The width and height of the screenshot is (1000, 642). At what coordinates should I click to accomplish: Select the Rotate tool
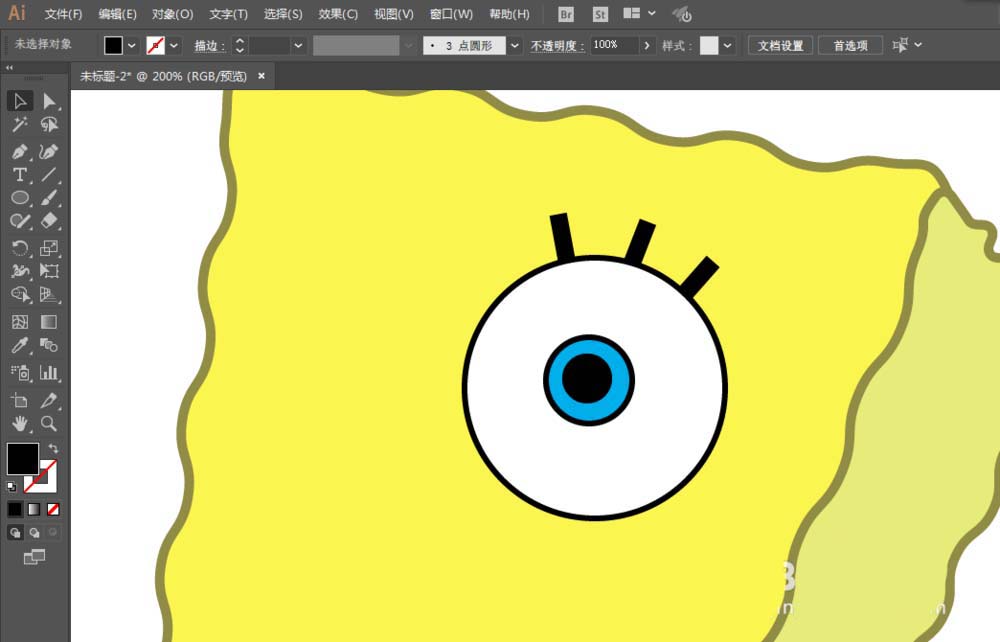click(20, 248)
